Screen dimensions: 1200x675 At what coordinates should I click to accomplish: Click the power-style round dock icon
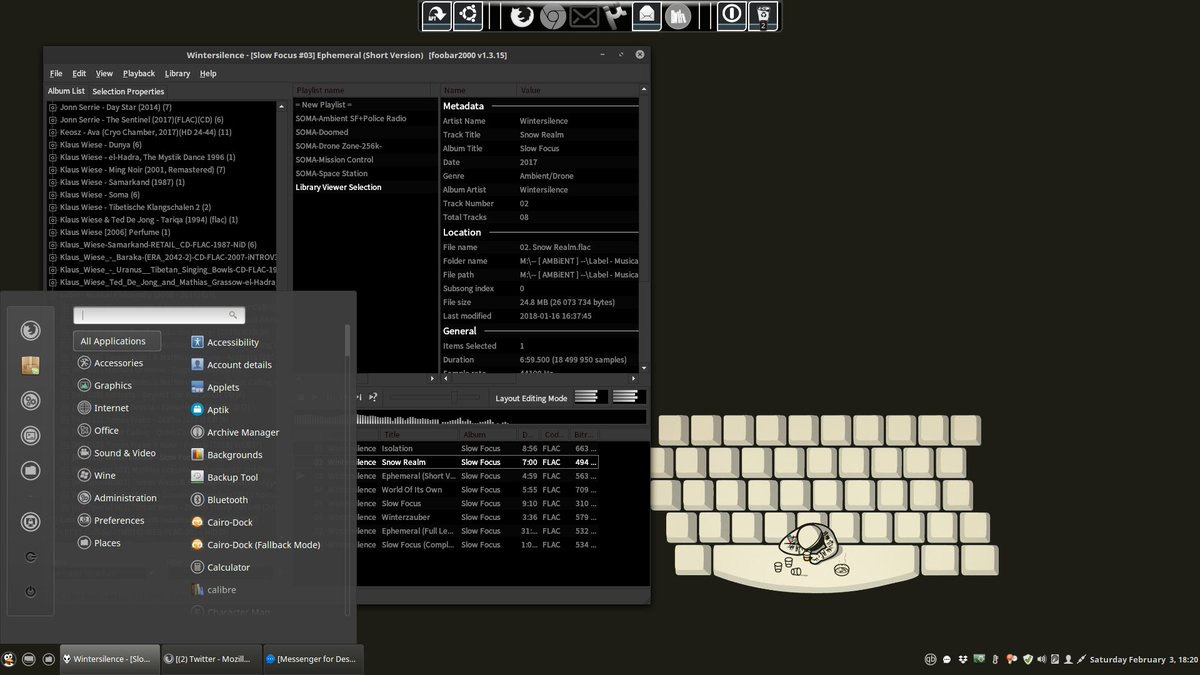point(732,15)
